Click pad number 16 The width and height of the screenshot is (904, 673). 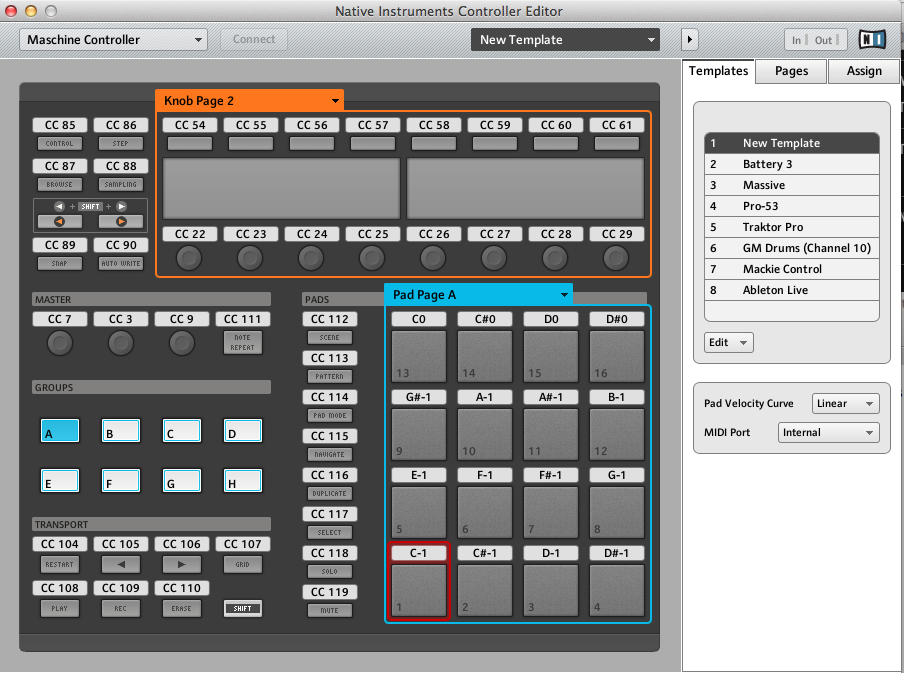click(x=616, y=356)
